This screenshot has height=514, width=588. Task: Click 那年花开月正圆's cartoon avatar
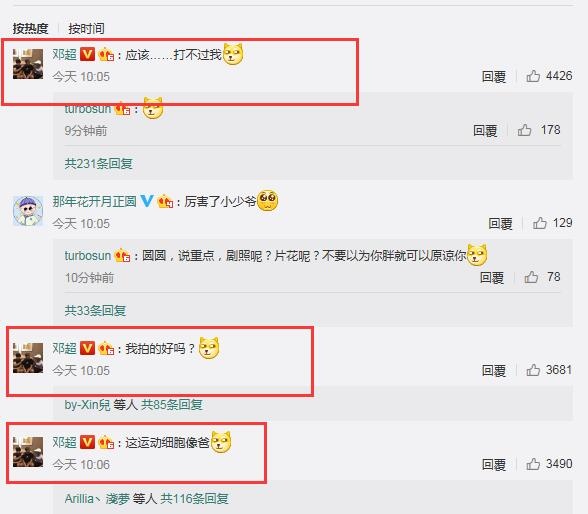tap(28, 211)
